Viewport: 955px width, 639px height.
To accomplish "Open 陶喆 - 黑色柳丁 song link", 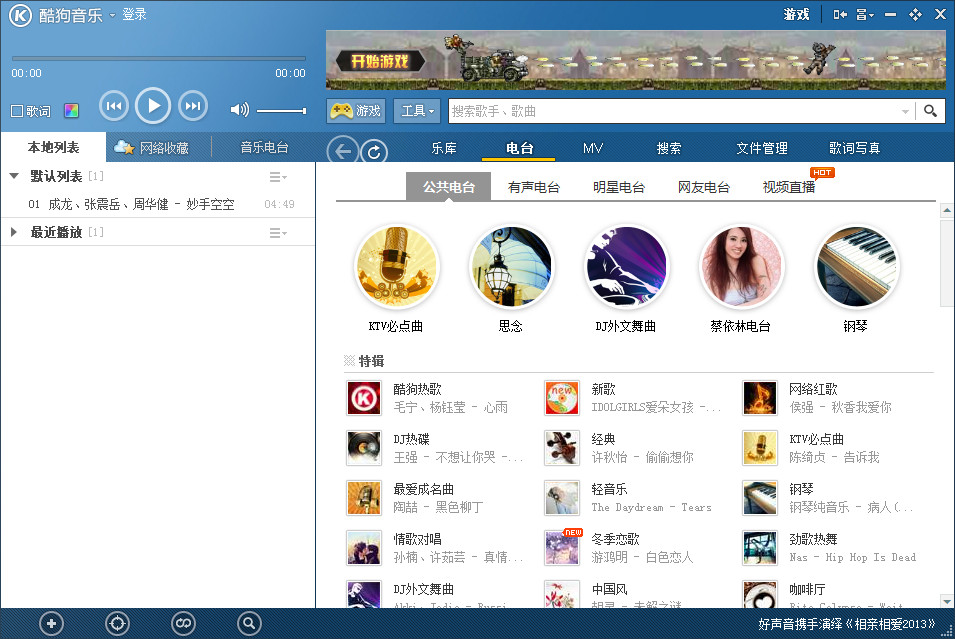I will coord(438,507).
